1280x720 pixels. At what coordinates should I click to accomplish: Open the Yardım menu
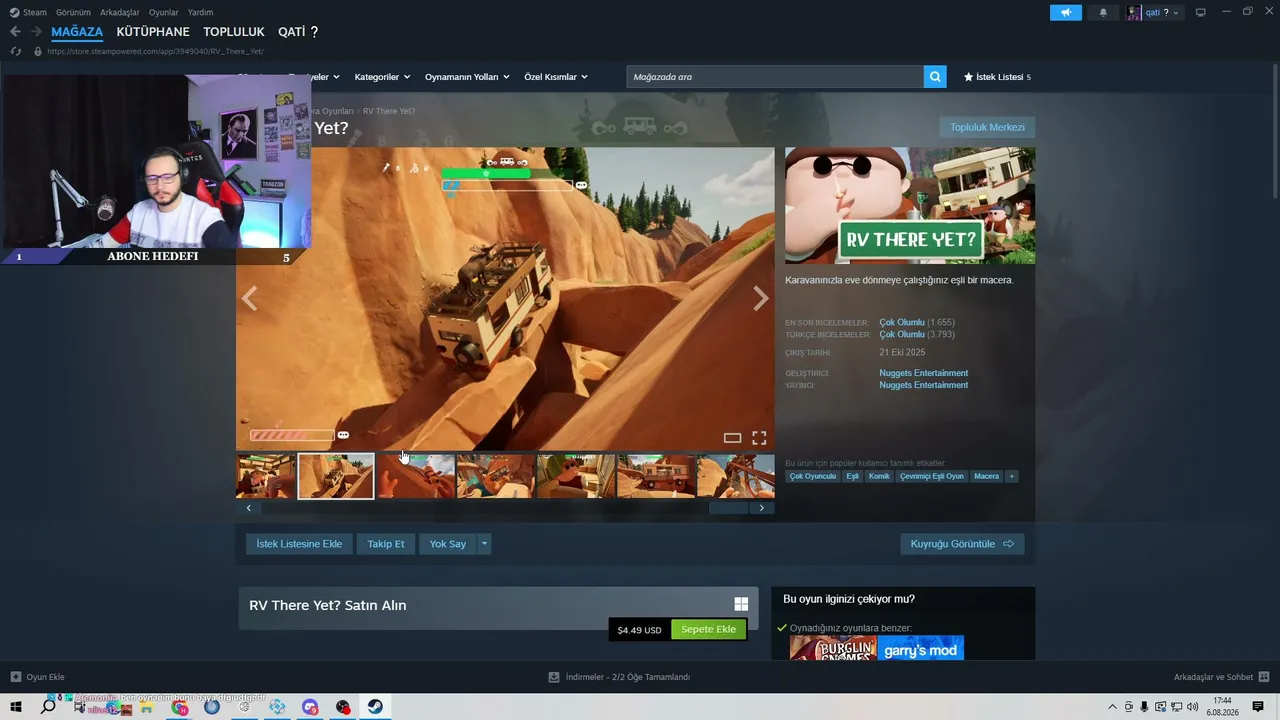[200, 12]
